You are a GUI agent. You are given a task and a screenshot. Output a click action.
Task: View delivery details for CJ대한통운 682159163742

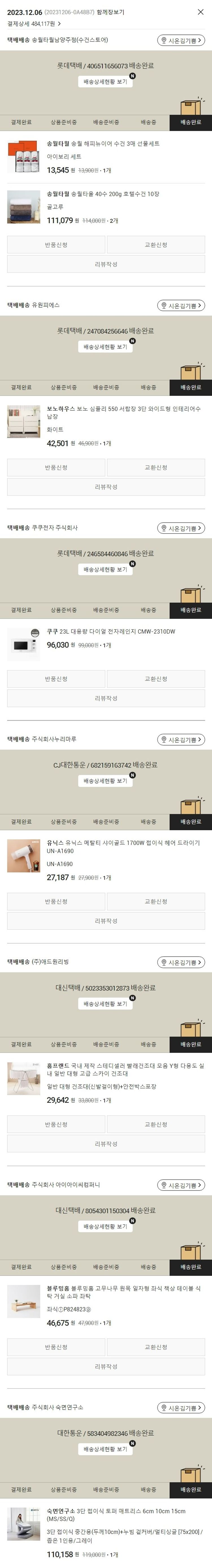pyautogui.click(x=105, y=781)
